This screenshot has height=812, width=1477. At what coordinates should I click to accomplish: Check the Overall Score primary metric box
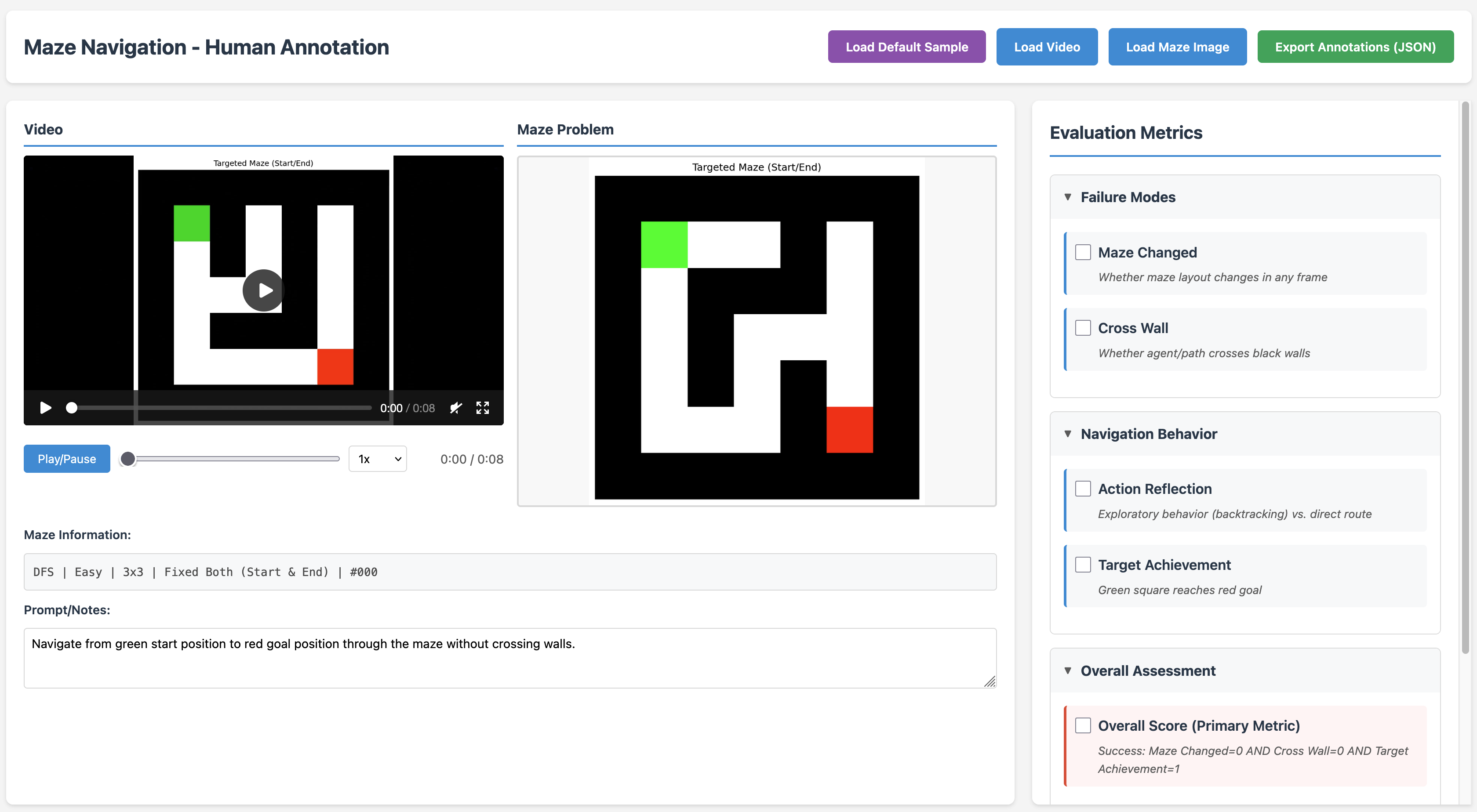[x=1083, y=725]
